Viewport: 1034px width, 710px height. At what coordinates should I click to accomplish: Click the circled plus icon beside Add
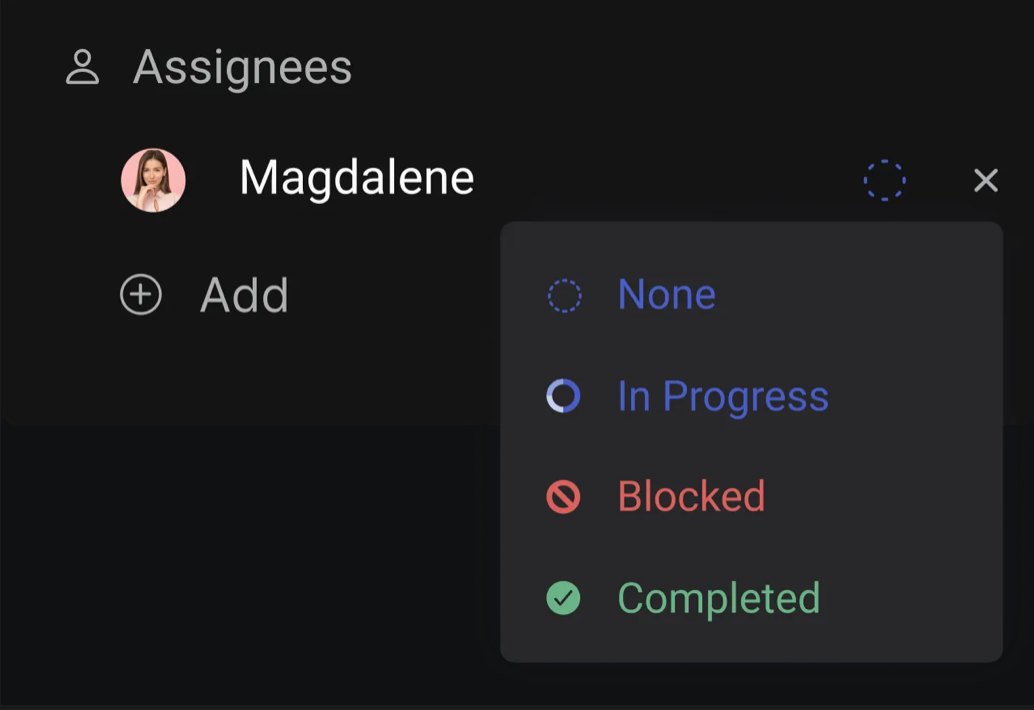point(140,294)
